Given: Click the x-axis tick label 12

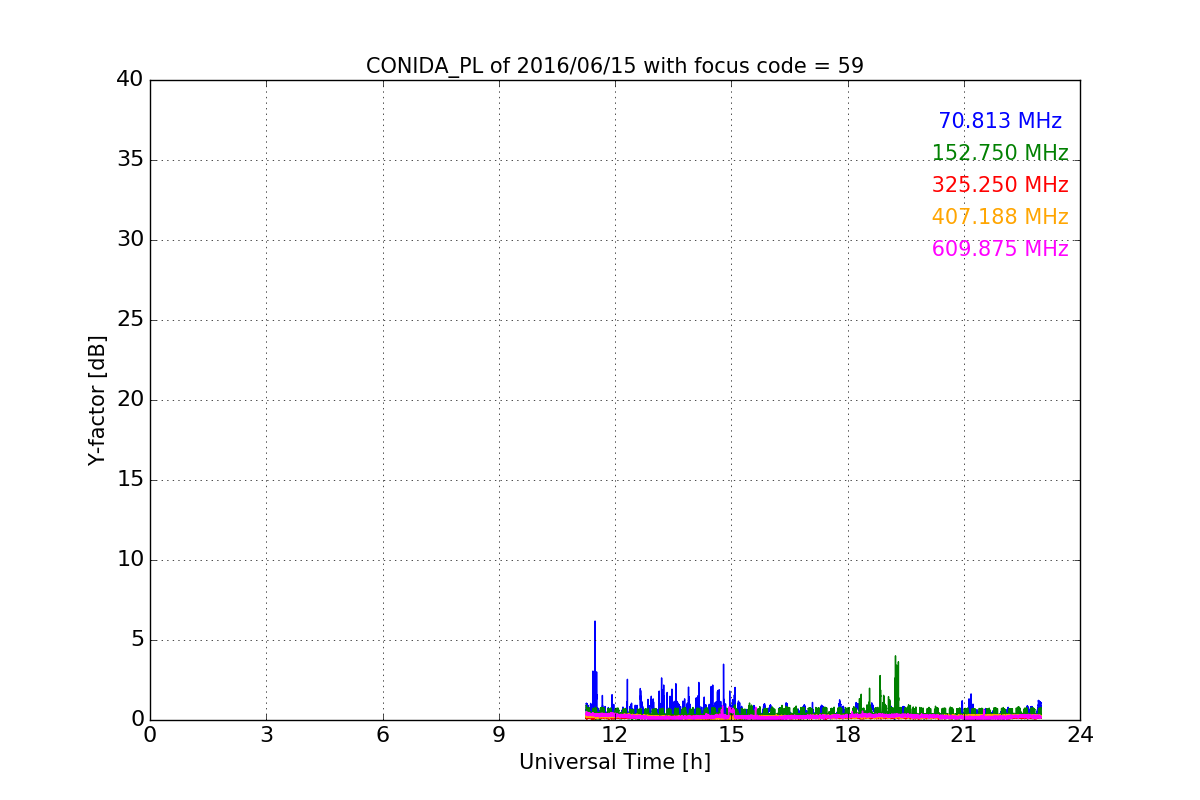Looking at the screenshot, I should tap(615, 735).
